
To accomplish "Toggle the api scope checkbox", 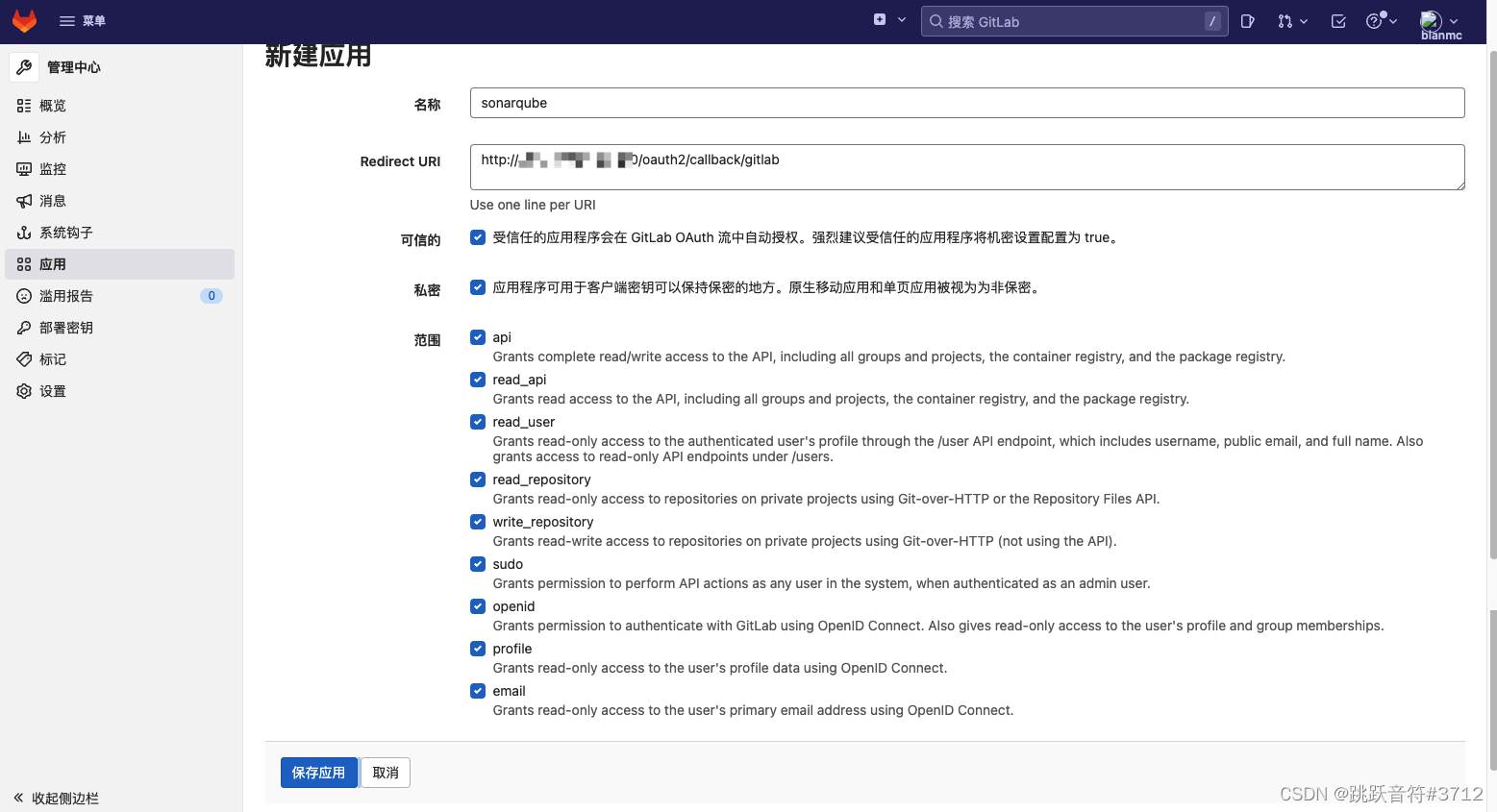I will (478, 337).
